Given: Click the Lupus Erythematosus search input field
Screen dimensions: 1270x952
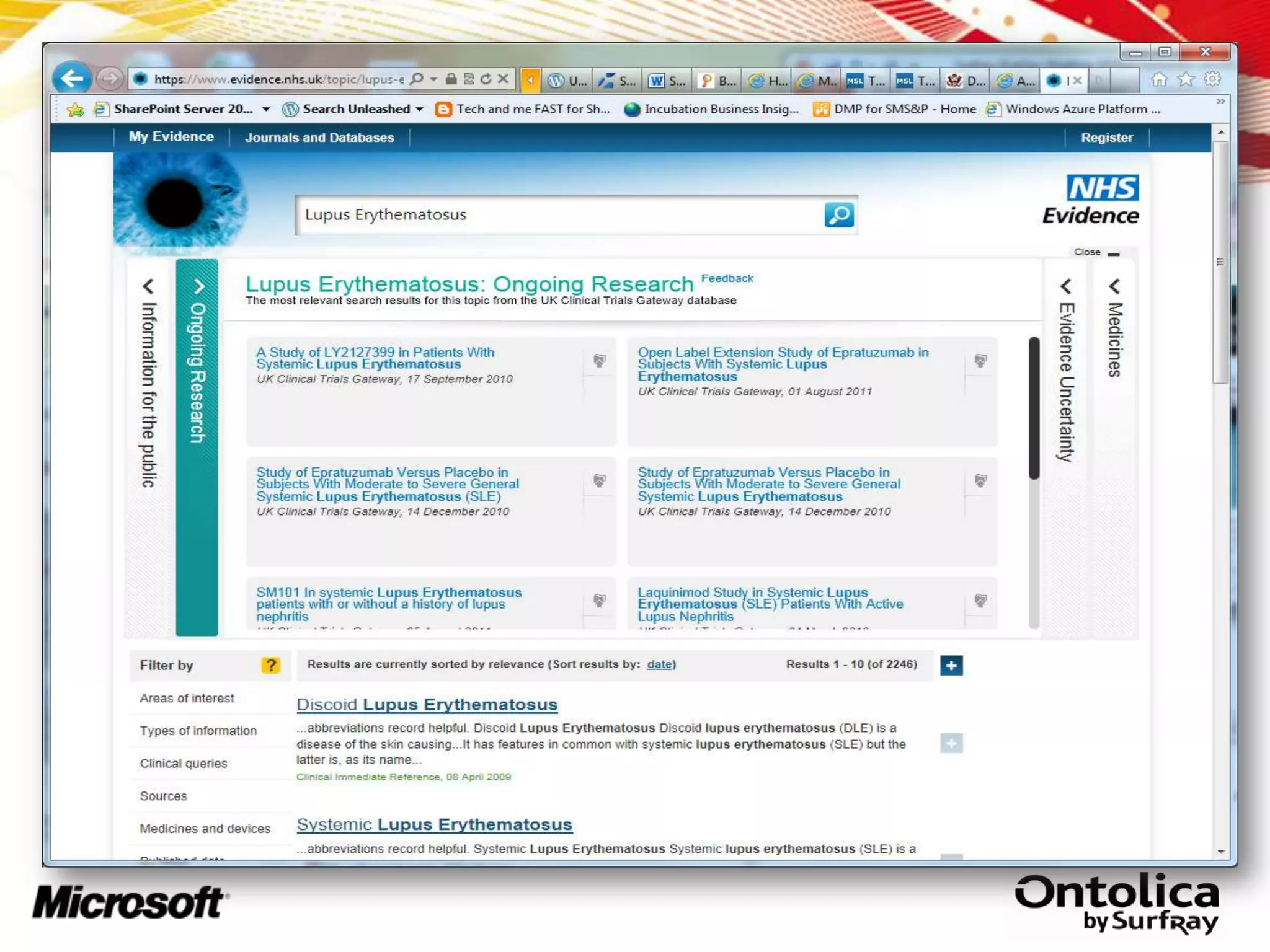Looking at the screenshot, I should (558, 215).
